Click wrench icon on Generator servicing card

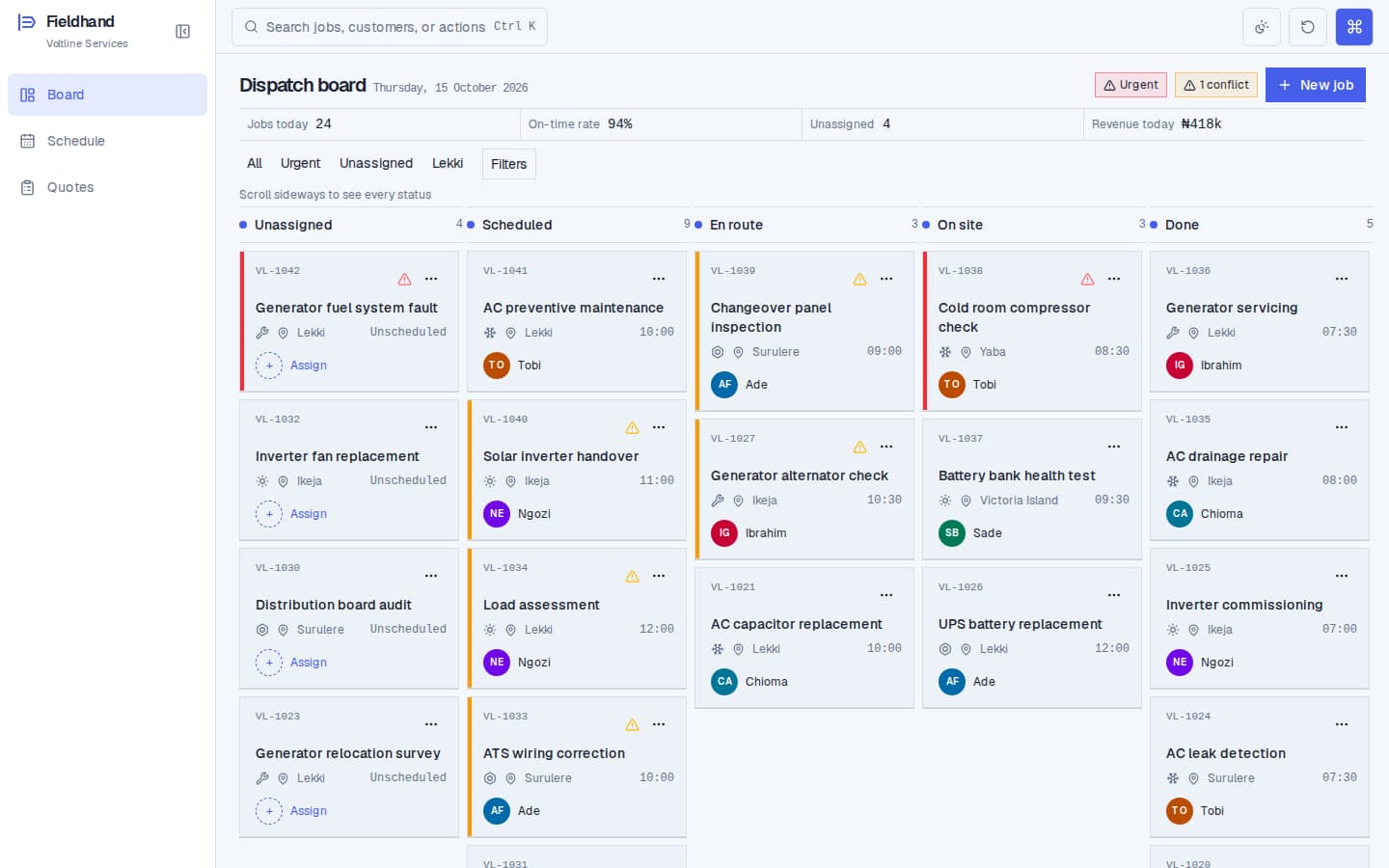1173,333
